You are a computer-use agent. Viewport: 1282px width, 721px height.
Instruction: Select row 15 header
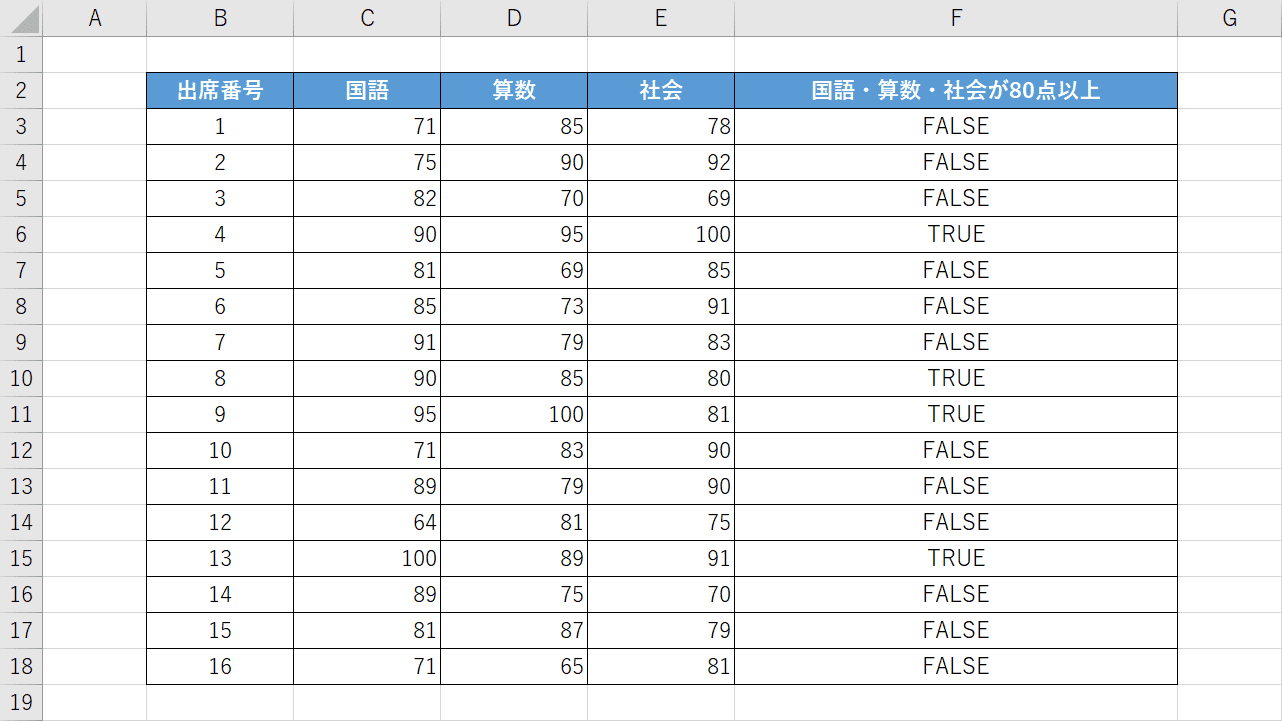21,558
